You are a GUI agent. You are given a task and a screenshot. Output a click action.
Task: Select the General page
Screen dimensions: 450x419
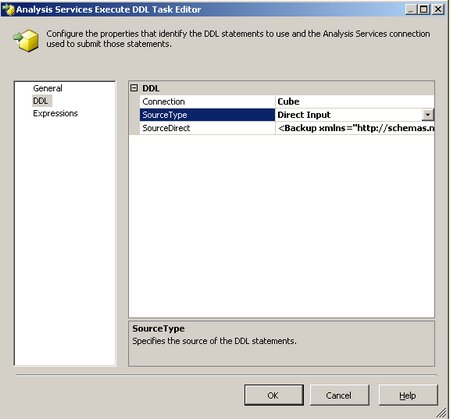click(48, 88)
